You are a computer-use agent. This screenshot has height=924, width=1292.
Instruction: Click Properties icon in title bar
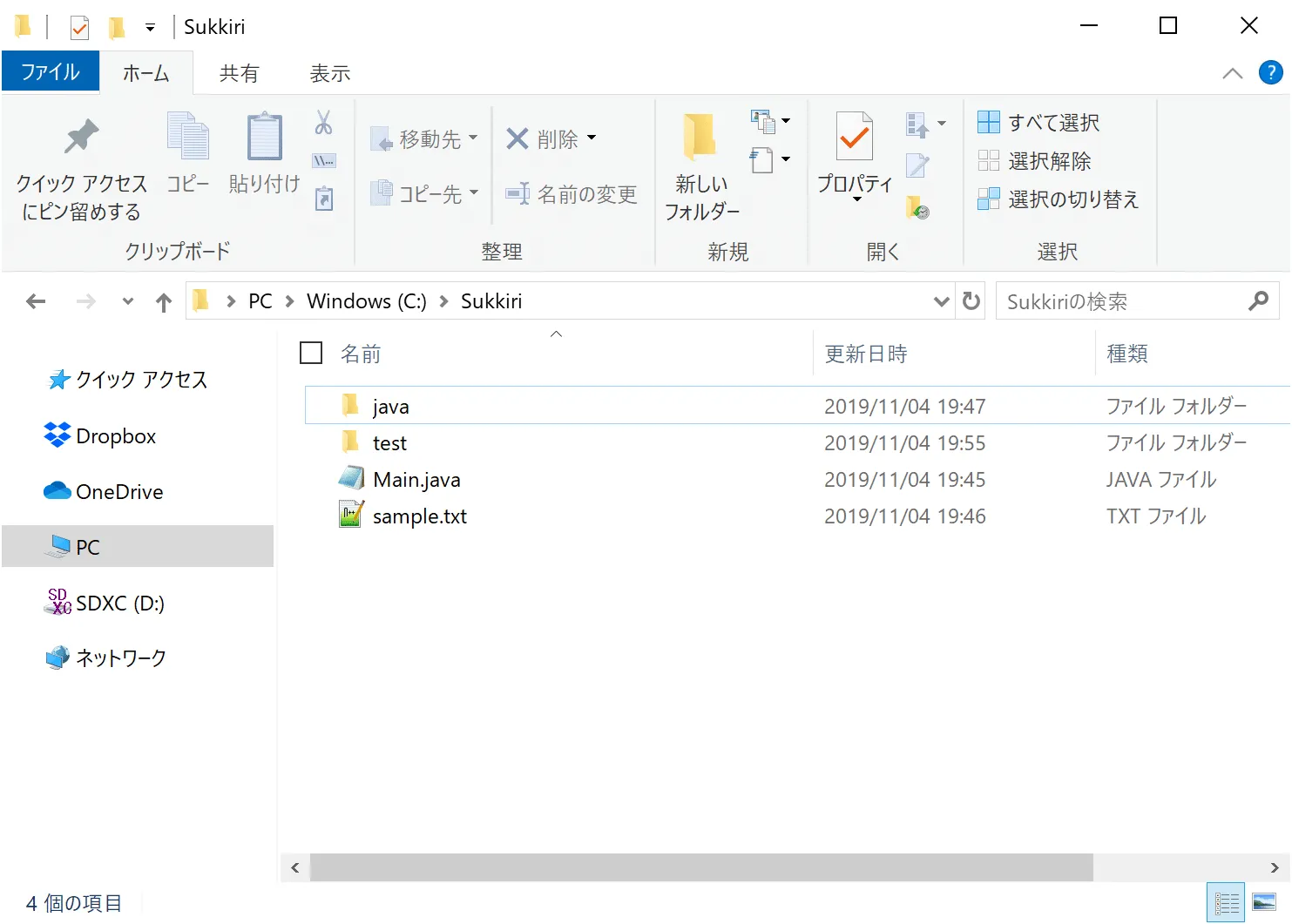click(x=79, y=28)
